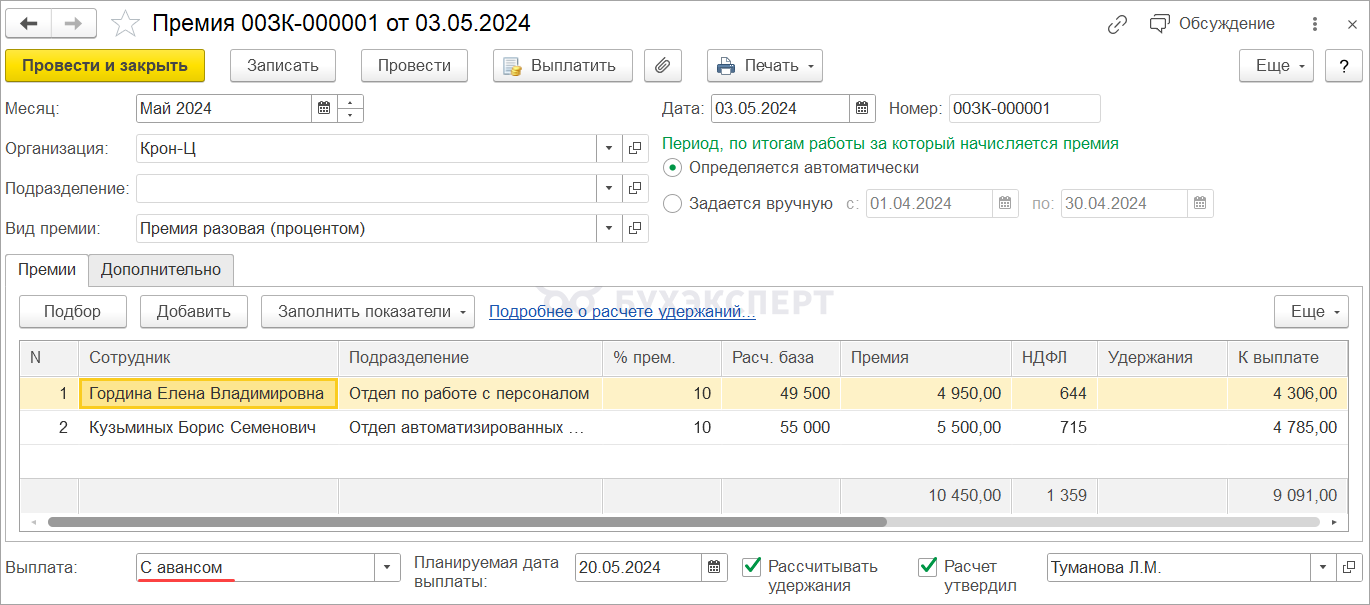The image size is (1370, 605).
Task: Toggle the Расчет утвердил checkbox
Action: [927, 567]
